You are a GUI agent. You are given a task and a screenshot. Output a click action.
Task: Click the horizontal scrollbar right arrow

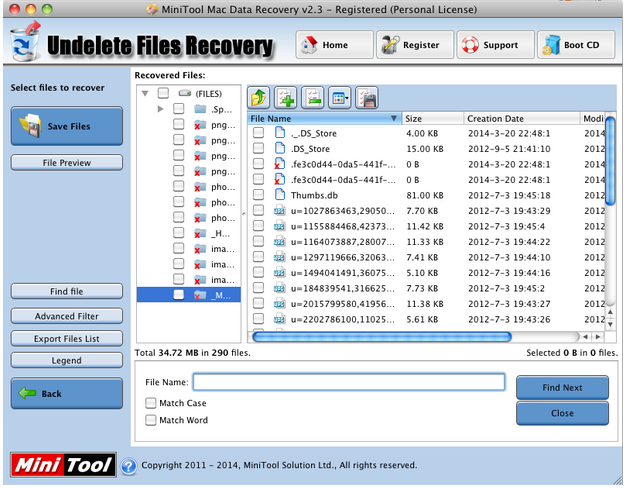click(x=598, y=337)
